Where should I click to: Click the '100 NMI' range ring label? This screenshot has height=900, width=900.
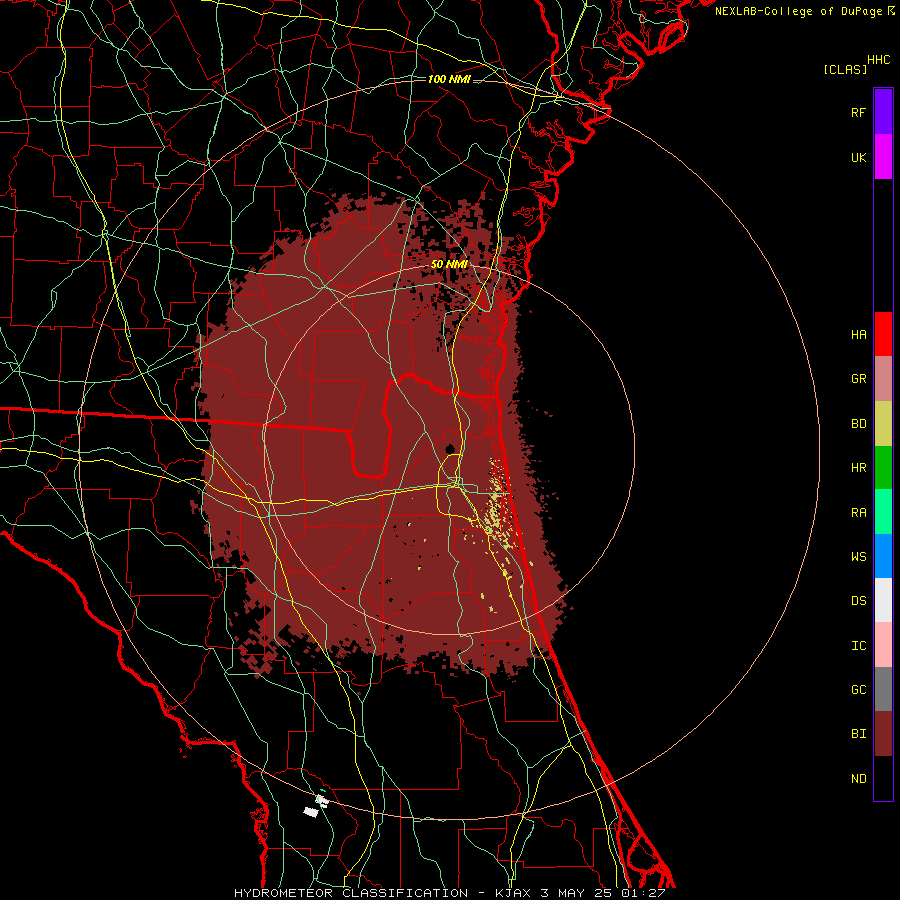tap(449, 79)
